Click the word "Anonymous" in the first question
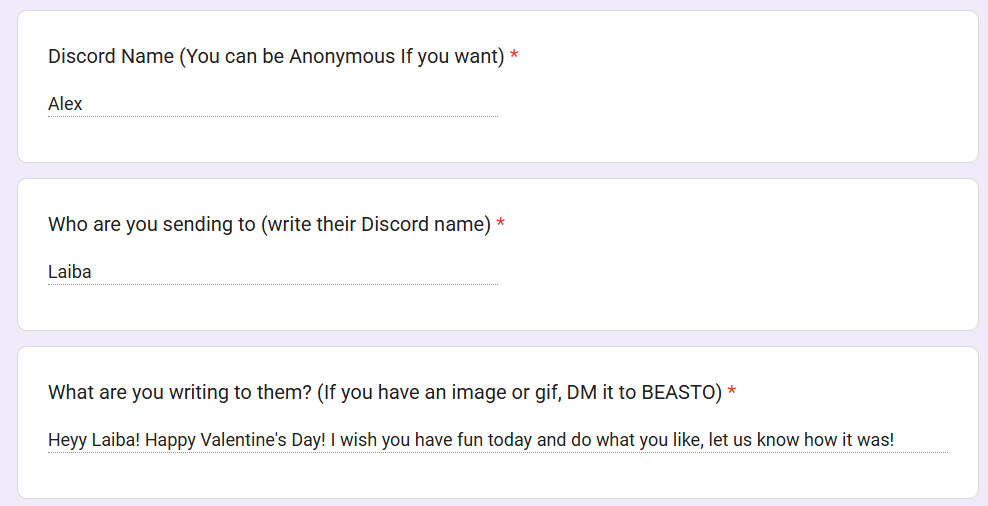The width and height of the screenshot is (988, 506). coord(342,57)
